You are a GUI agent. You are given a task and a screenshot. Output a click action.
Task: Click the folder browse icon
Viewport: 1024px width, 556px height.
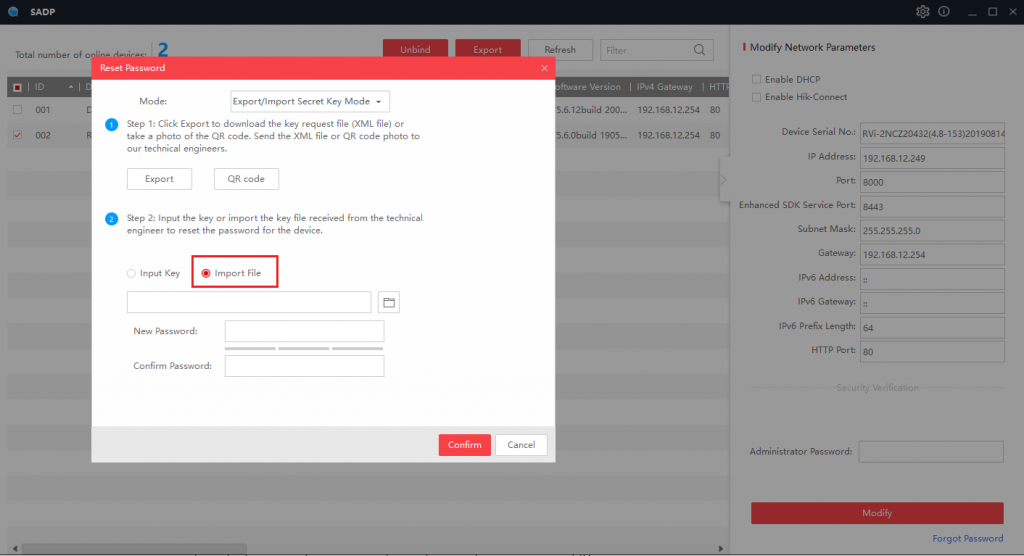[389, 302]
